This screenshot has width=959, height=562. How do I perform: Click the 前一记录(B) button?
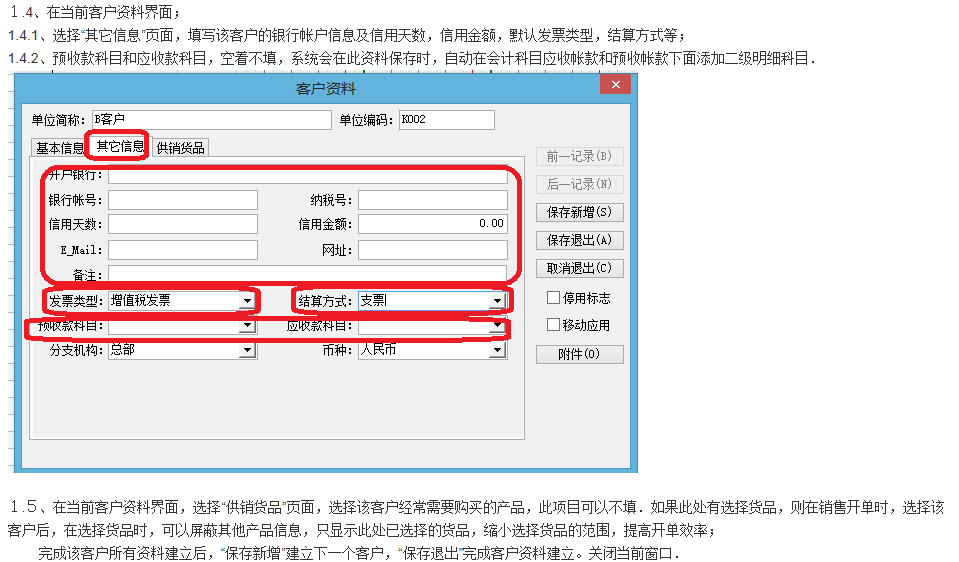coord(579,157)
